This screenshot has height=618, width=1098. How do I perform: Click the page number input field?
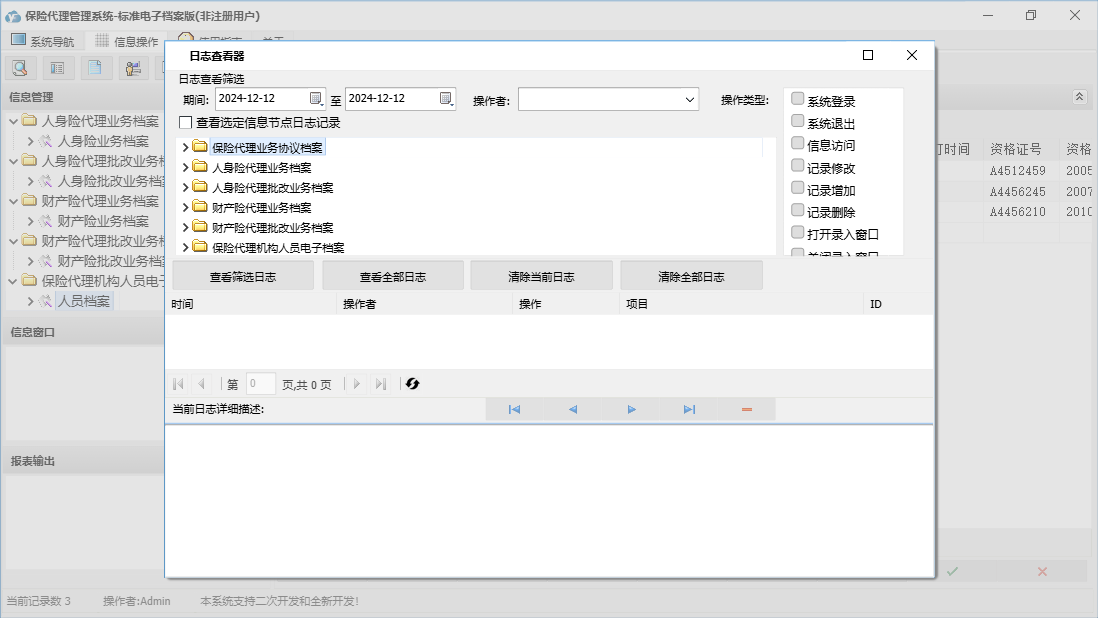[260, 384]
